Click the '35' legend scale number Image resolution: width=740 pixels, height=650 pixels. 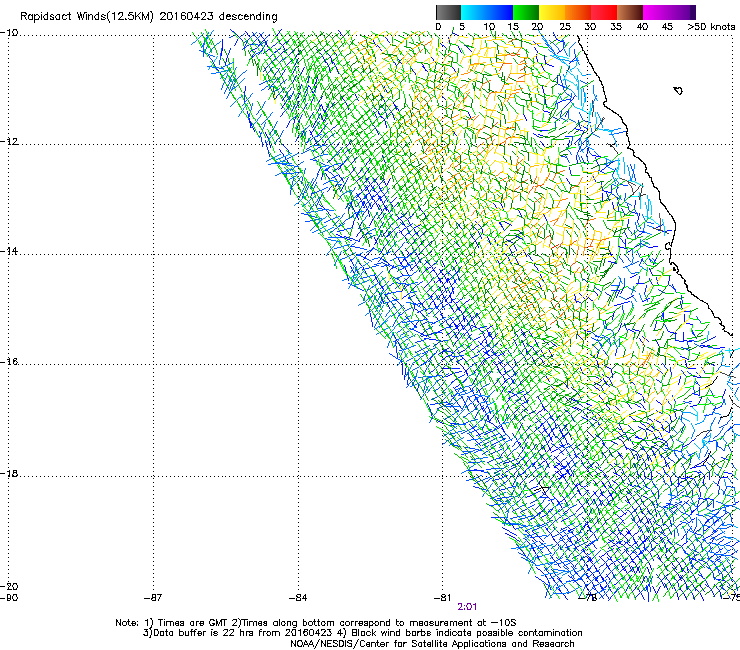(616, 27)
